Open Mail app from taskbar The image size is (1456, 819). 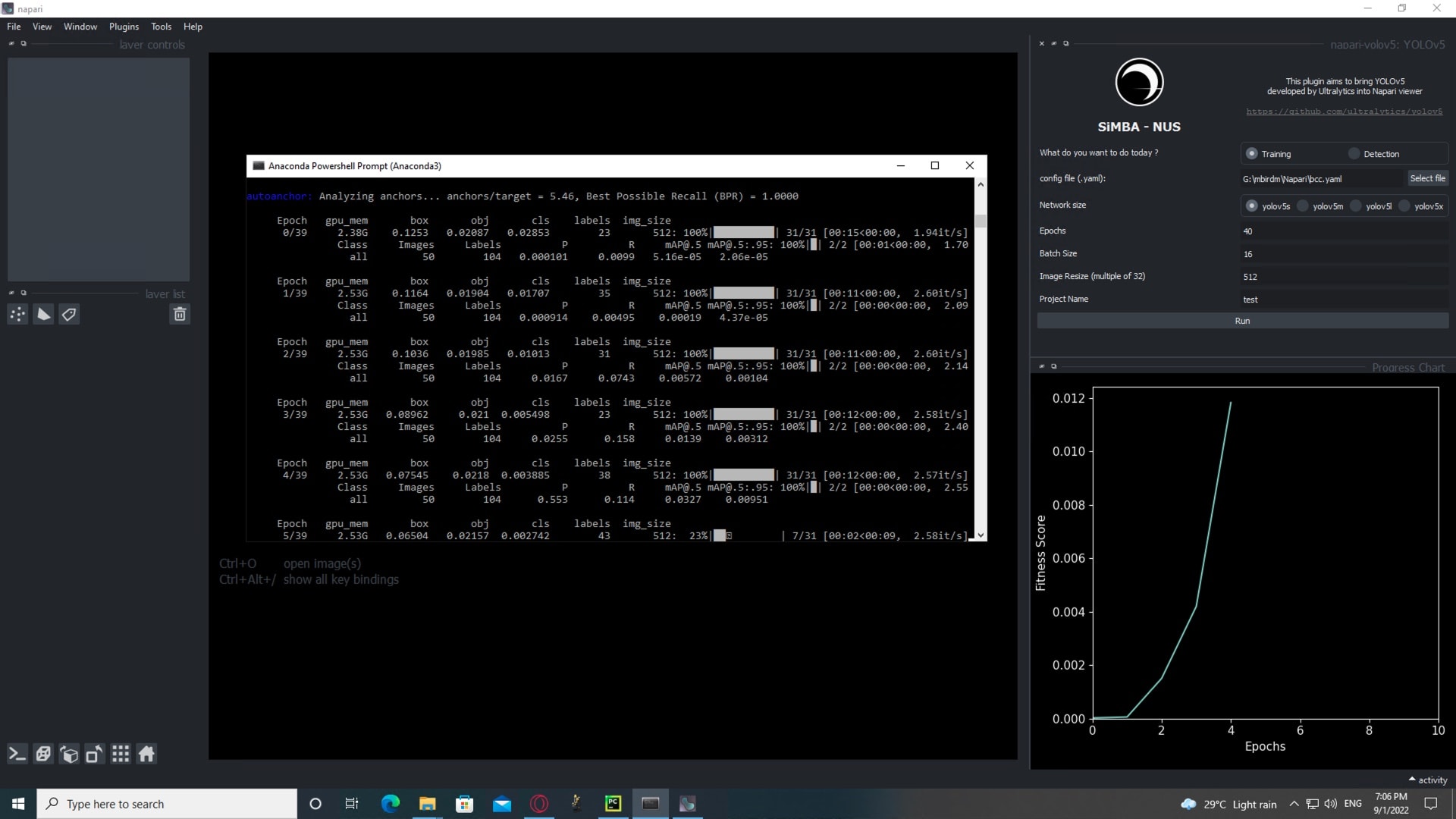point(501,804)
